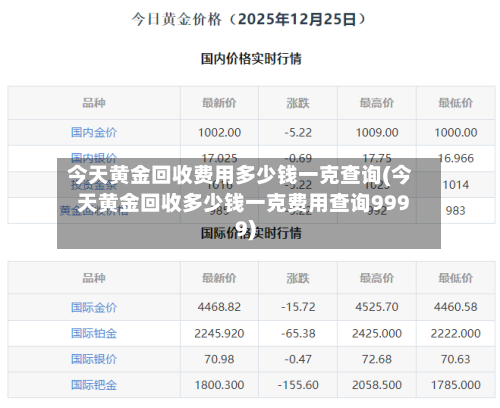Click 品种 header in international table
Screen dimensions: 500x408
coord(94,278)
